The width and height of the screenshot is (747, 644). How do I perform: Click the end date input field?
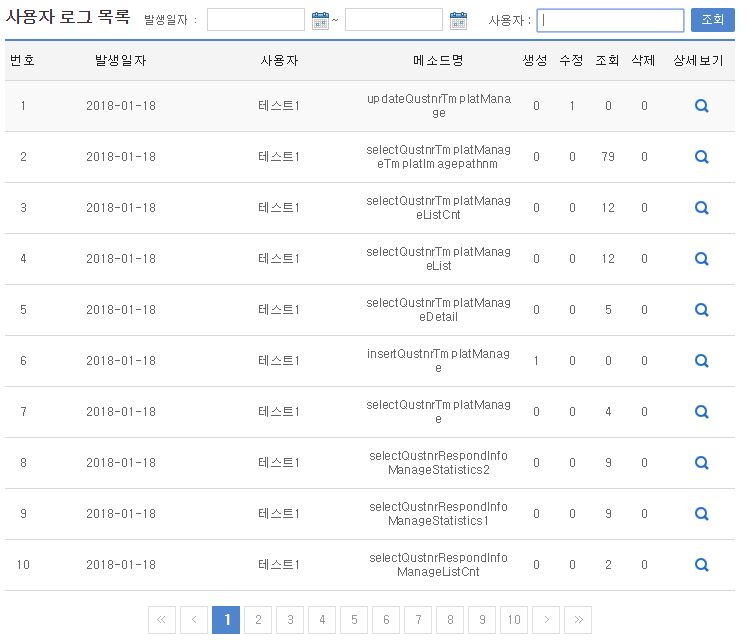click(x=393, y=20)
